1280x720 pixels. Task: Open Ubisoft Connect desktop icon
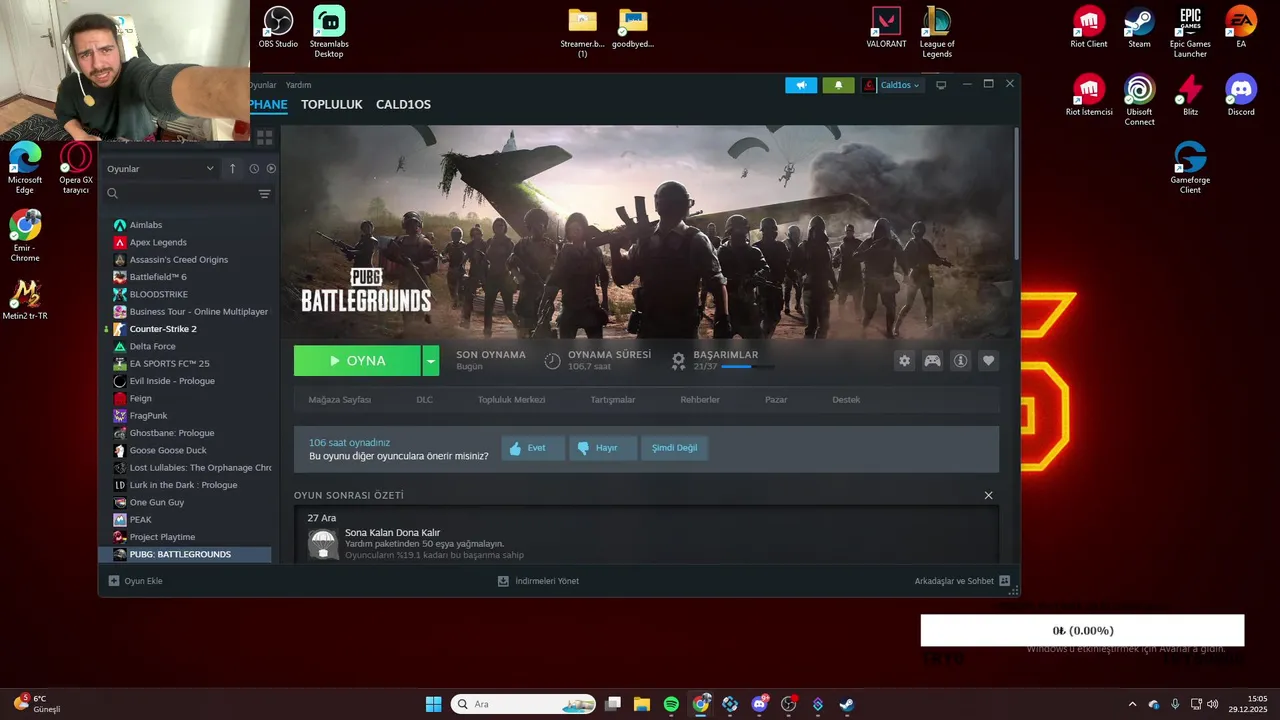pos(1139,100)
